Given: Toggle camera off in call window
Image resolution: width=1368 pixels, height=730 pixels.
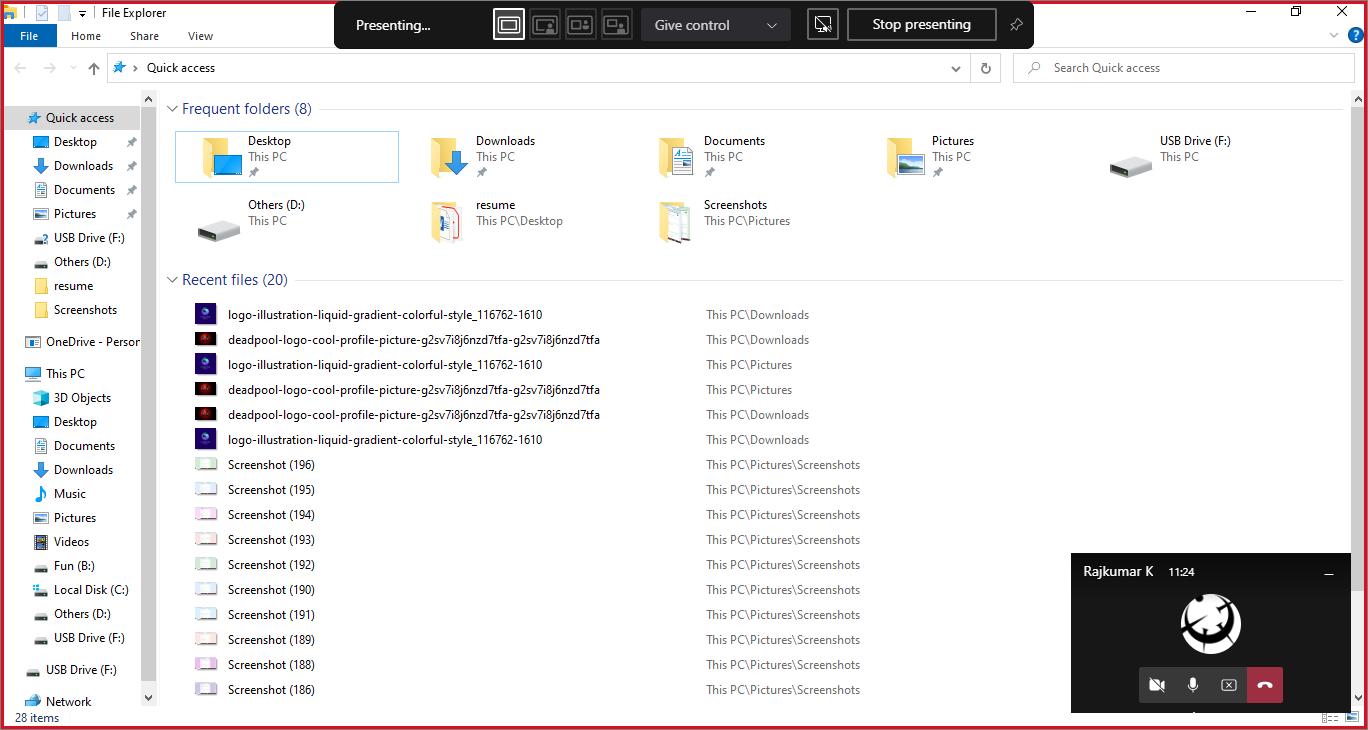Looking at the screenshot, I should click(x=1157, y=685).
